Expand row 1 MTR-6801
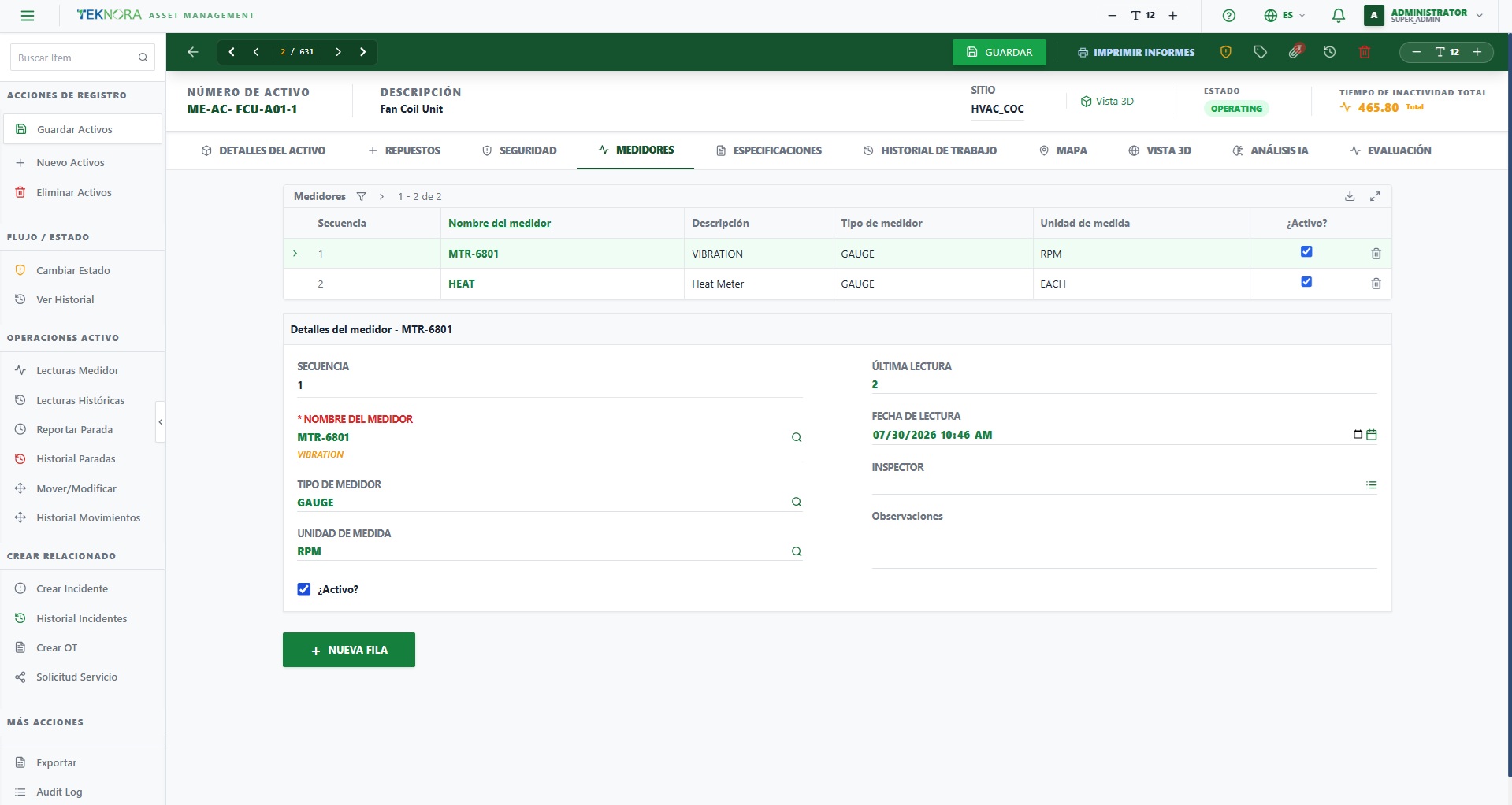This screenshot has width=1512, height=805. coord(295,254)
